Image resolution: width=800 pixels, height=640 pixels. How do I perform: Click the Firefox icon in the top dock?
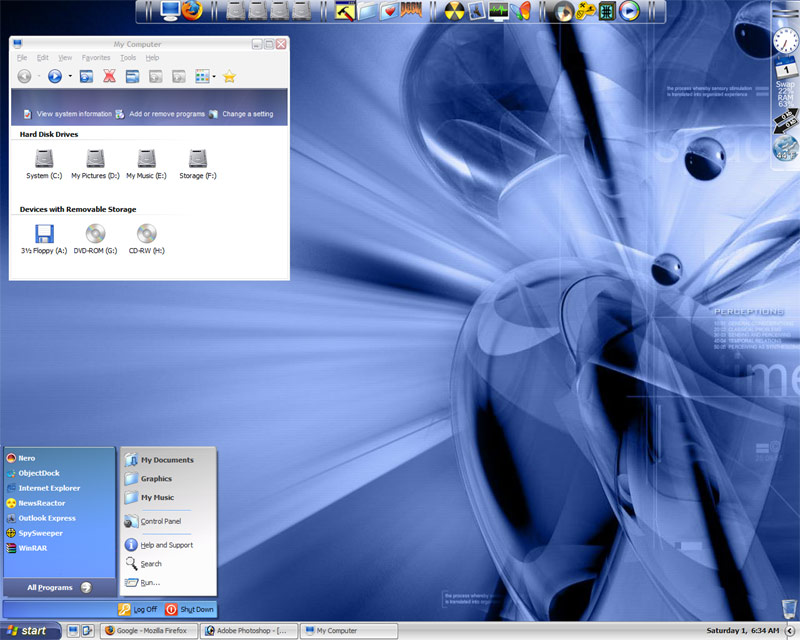click(192, 11)
